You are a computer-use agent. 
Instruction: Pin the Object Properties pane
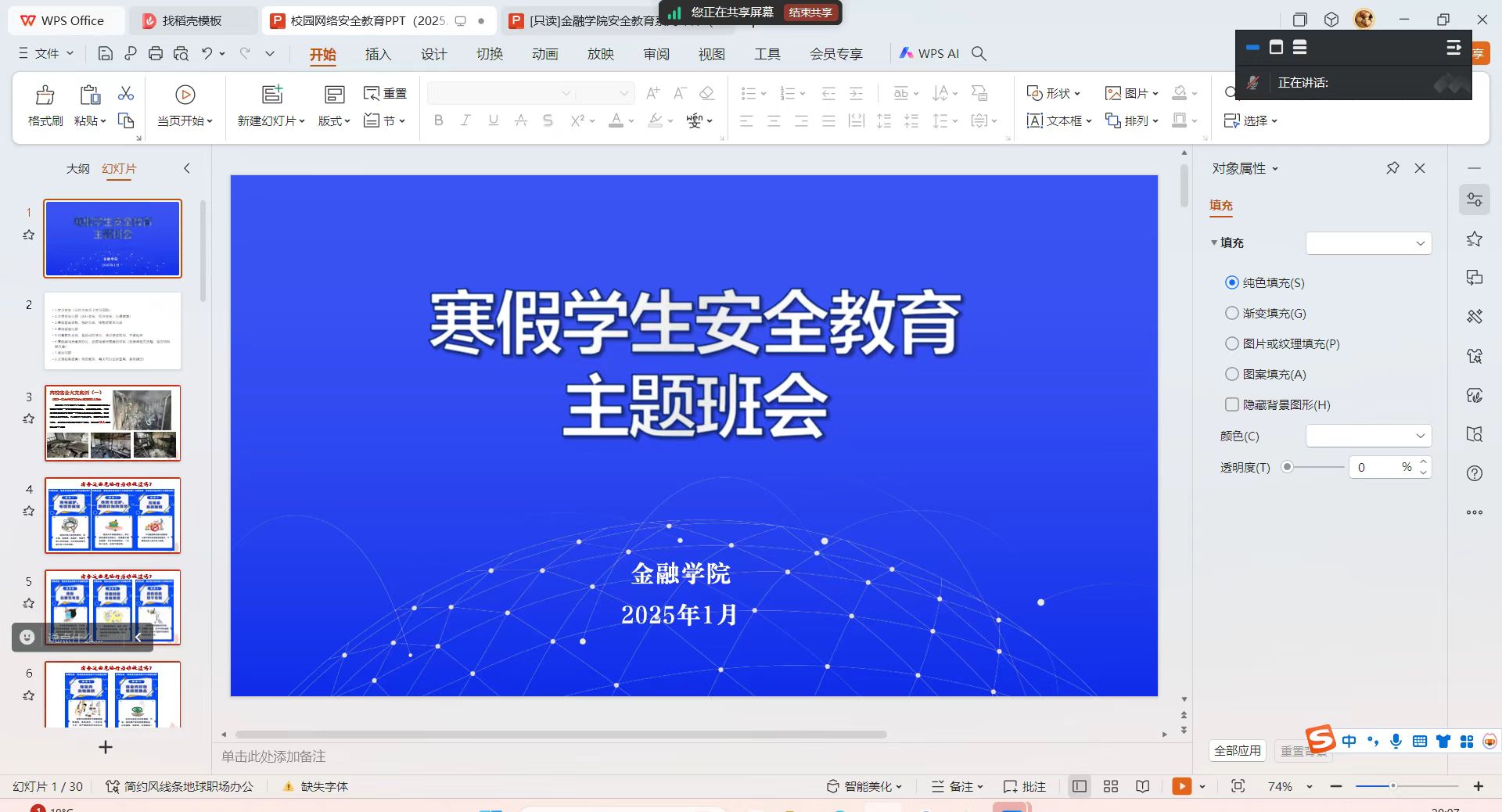(x=1392, y=168)
